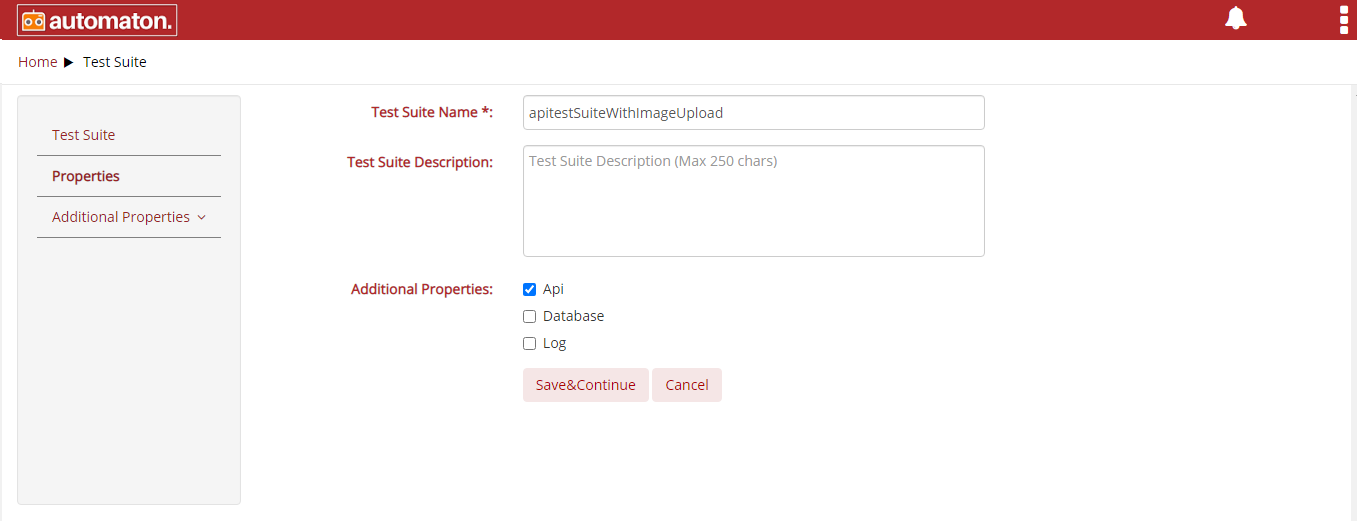Click the Test Suite breadcrumb text
1357x521 pixels.
click(115, 62)
